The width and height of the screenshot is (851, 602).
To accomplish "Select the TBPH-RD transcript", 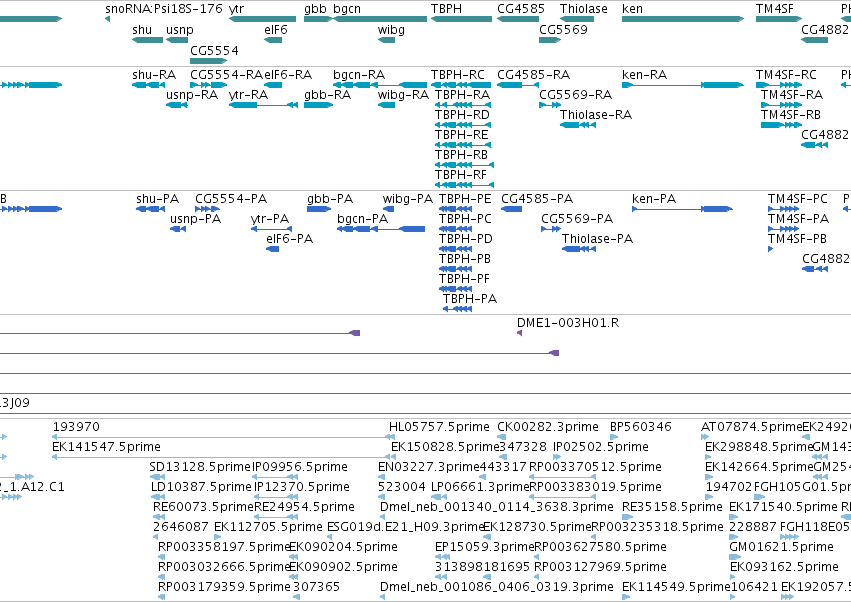I will [x=463, y=125].
